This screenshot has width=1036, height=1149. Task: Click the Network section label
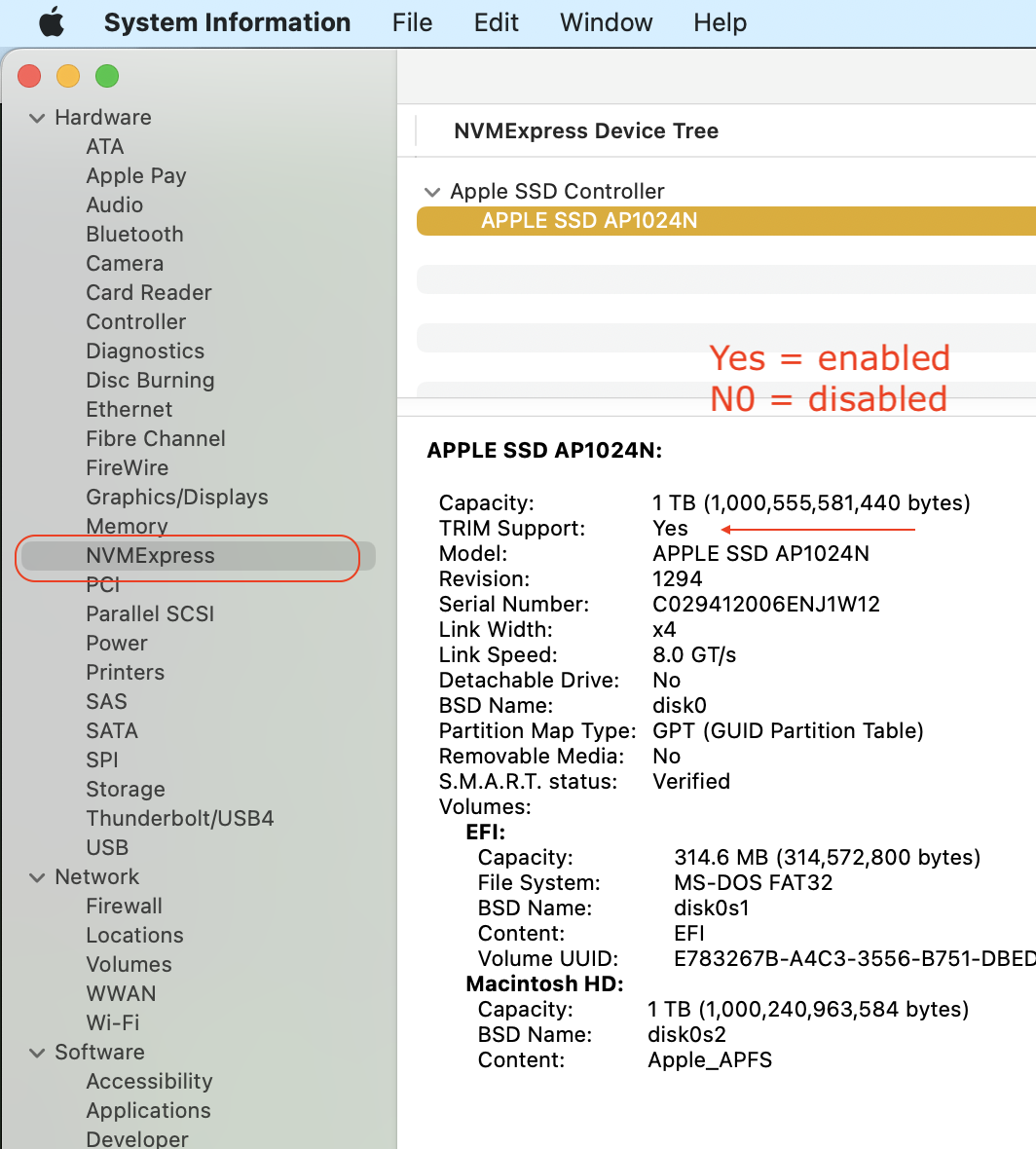tap(96, 877)
